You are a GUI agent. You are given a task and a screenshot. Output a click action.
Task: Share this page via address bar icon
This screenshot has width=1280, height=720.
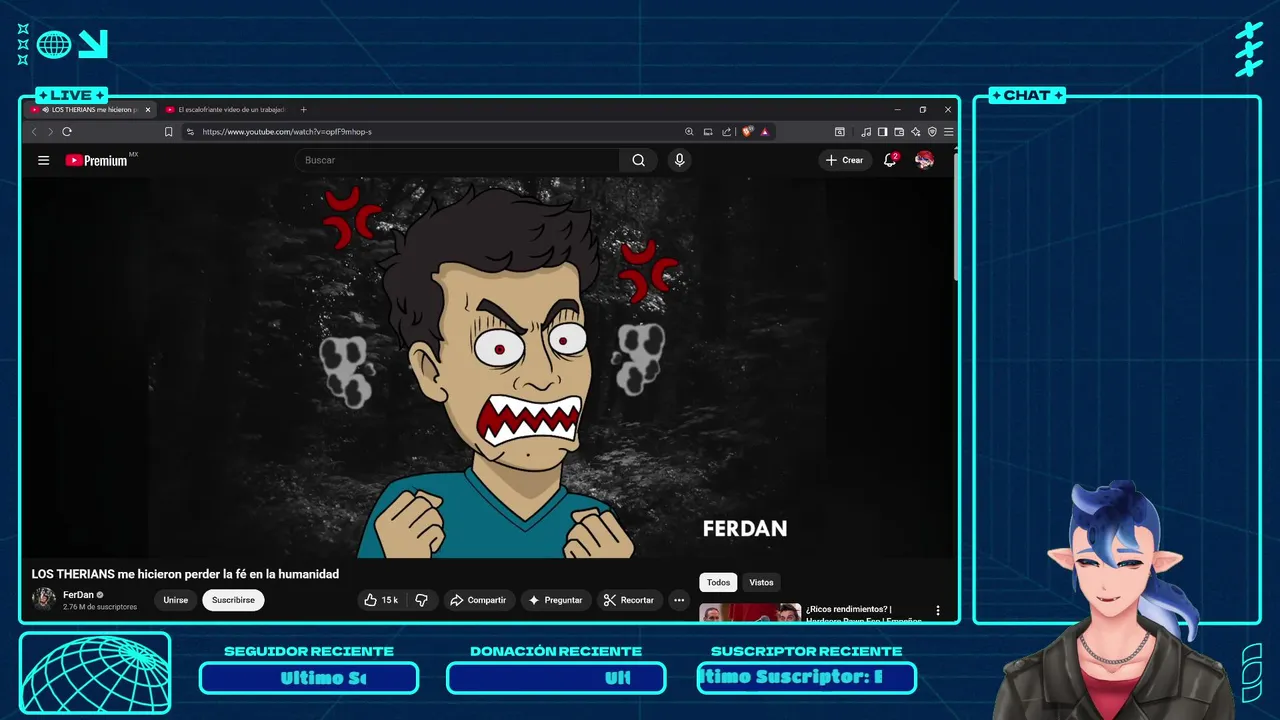pyautogui.click(x=727, y=131)
